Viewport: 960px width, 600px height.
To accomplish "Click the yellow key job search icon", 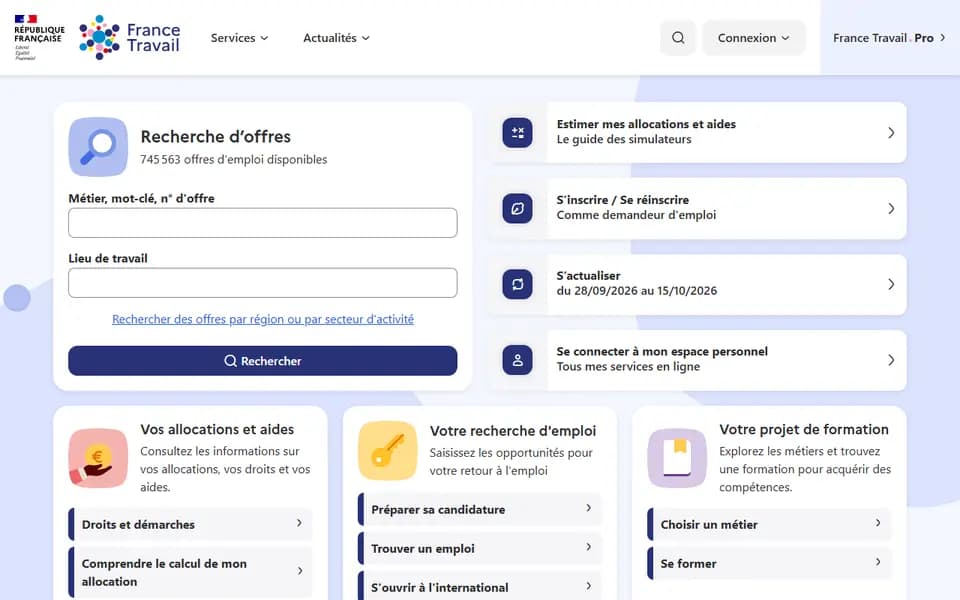I will coord(388,451).
